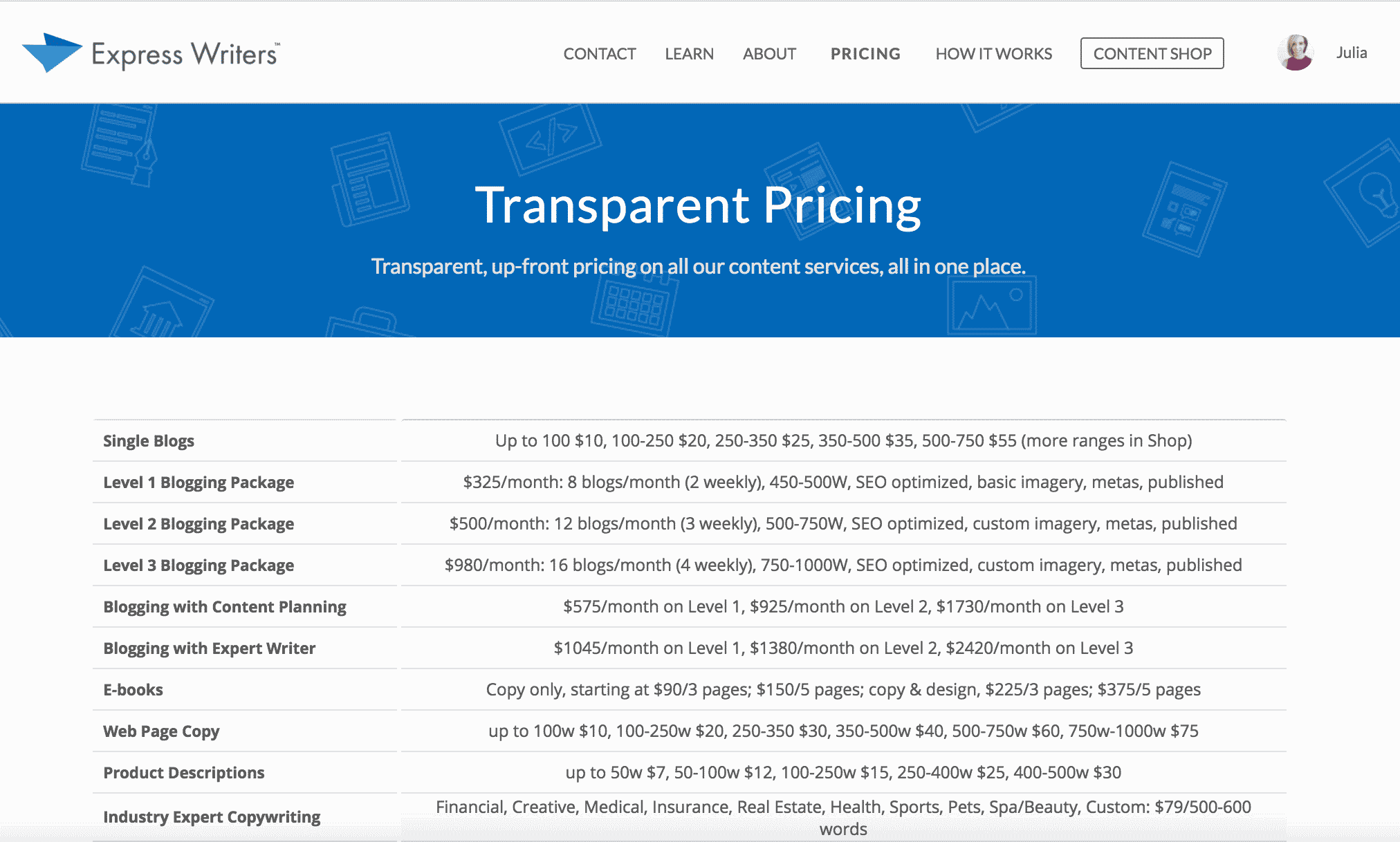Click the Transparent Pricing heading
The height and width of the screenshot is (842, 1400).
[x=699, y=205]
